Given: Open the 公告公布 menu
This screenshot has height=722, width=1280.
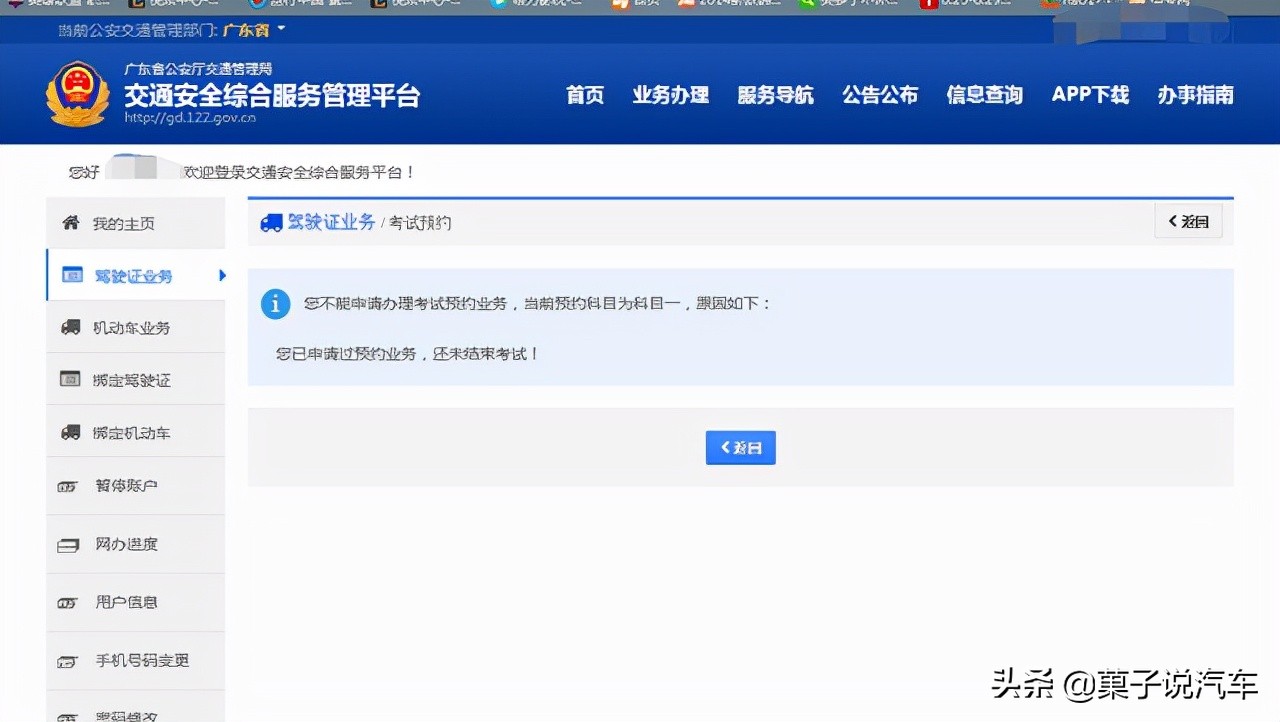Looking at the screenshot, I should (880, 95).
